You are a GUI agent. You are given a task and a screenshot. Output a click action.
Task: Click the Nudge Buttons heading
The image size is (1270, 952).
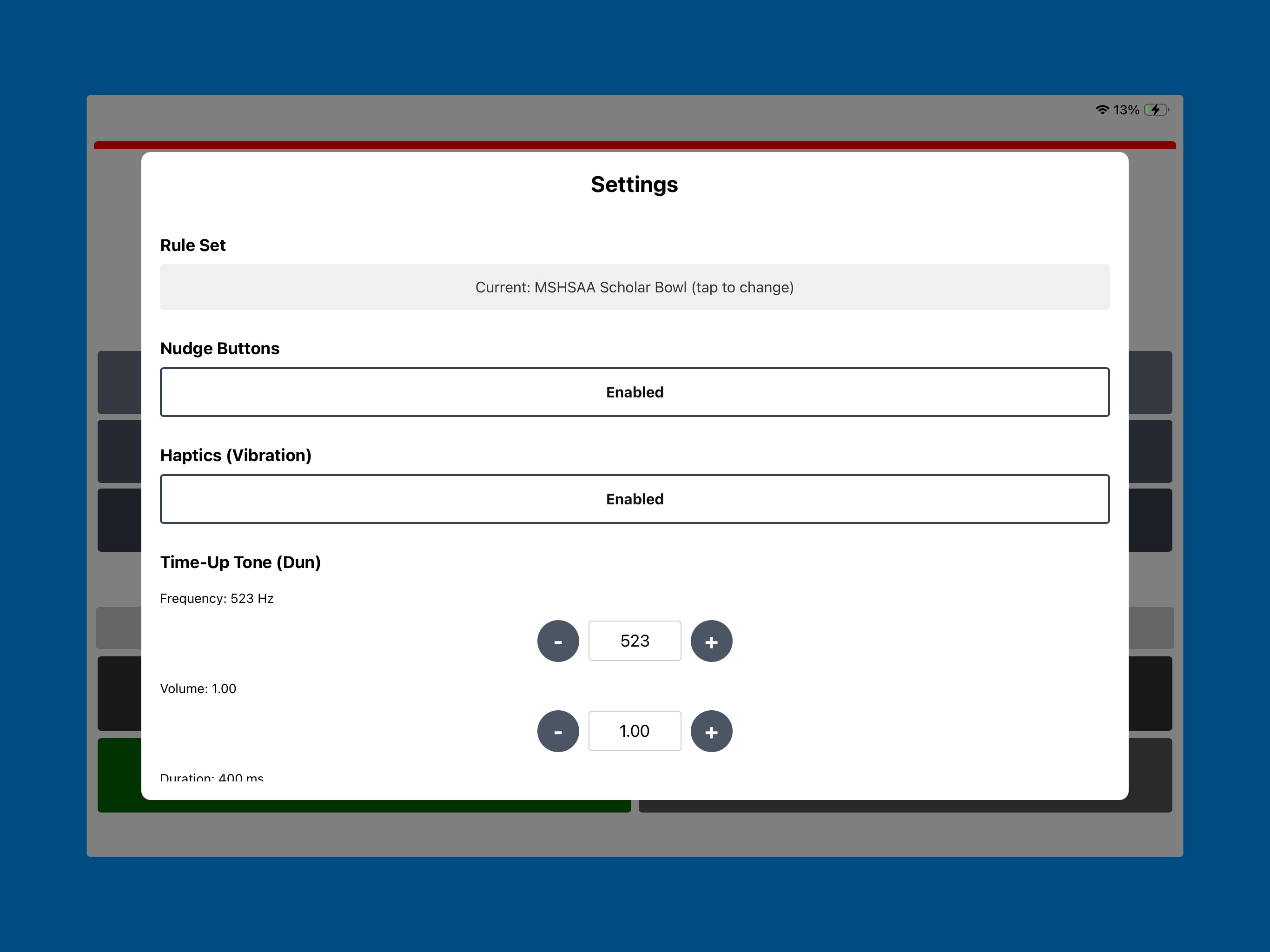tap(220, 349)
